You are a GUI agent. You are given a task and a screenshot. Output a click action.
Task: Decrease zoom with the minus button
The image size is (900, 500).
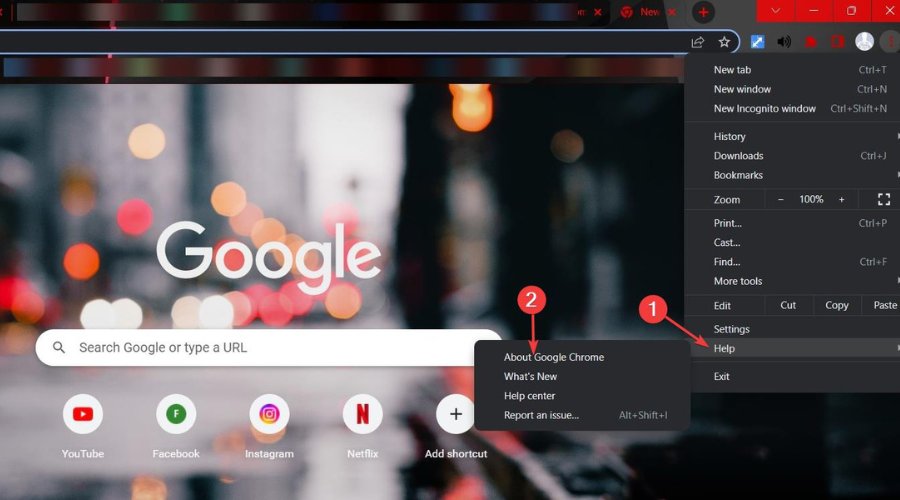[x=781, y=199]
